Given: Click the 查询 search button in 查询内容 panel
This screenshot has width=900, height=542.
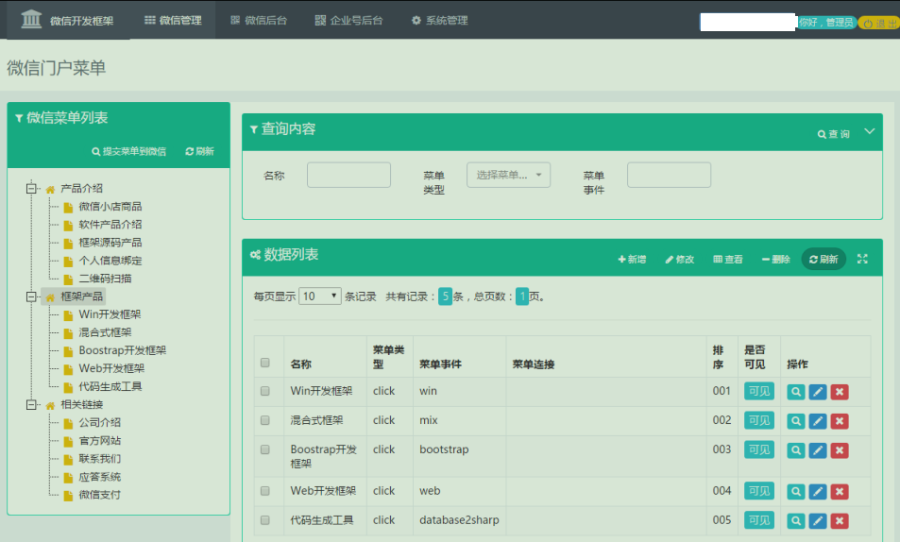Looking at the screenshot, I should point(833,134).
